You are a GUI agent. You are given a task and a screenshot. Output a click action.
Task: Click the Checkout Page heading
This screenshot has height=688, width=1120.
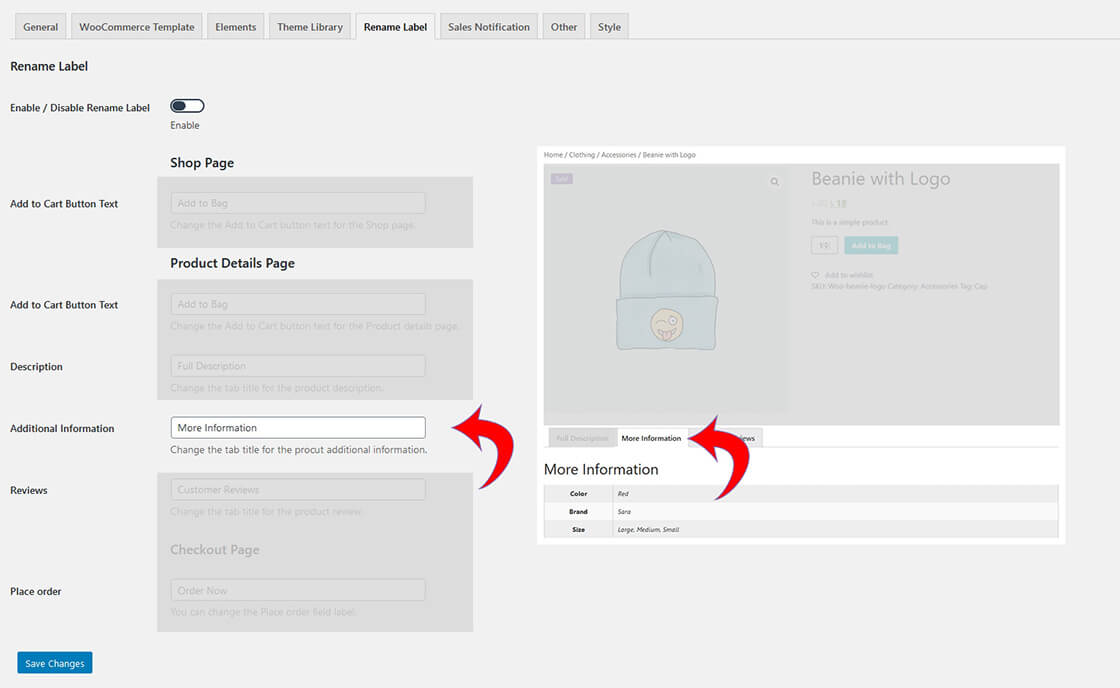tap(214, 549)
